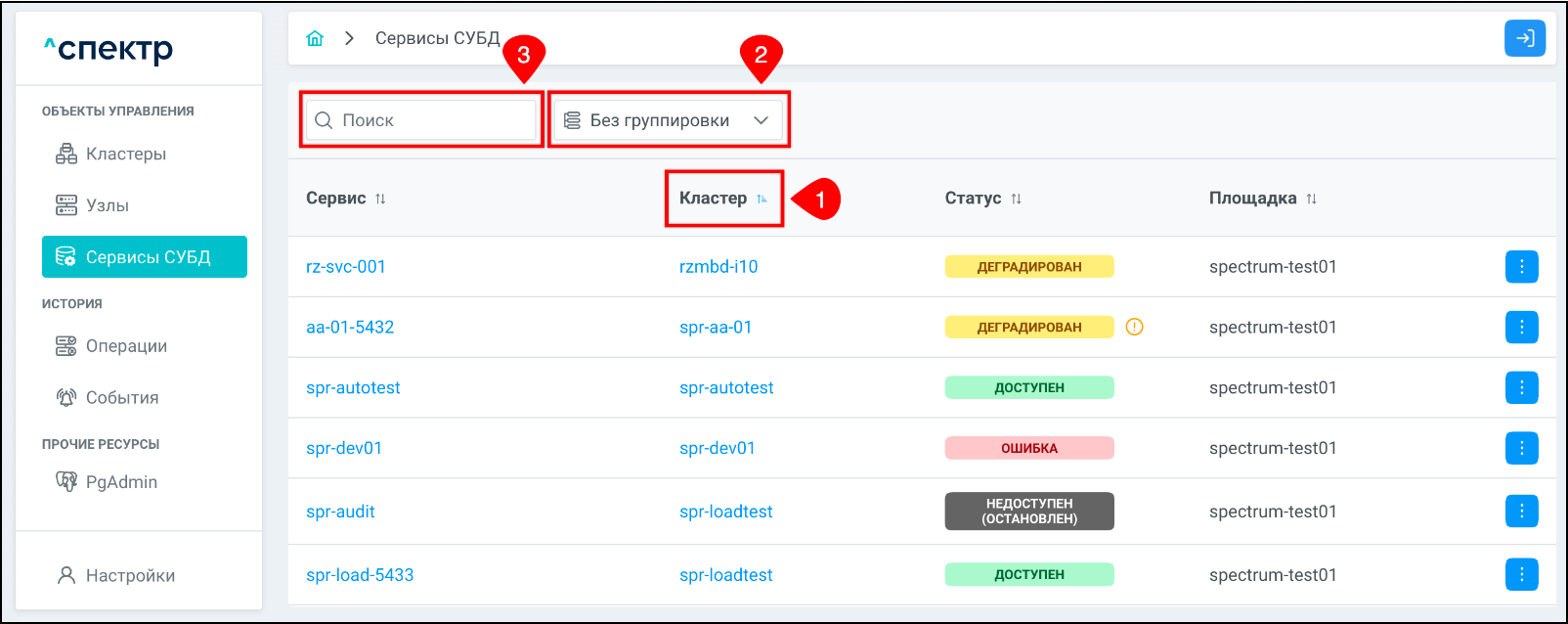Open the three-dot menu for spr-audit row

(1521, 511)
